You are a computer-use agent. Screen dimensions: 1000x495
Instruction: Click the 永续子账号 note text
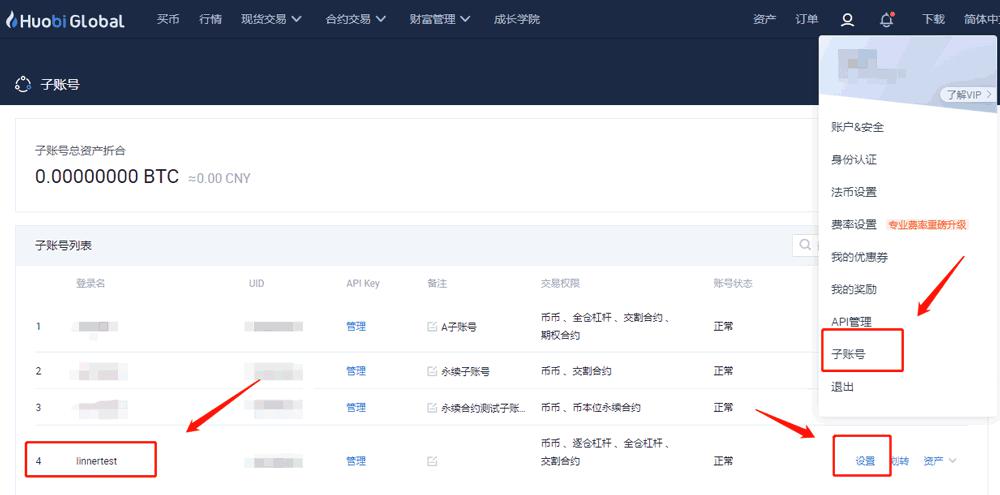pos(466,371)
